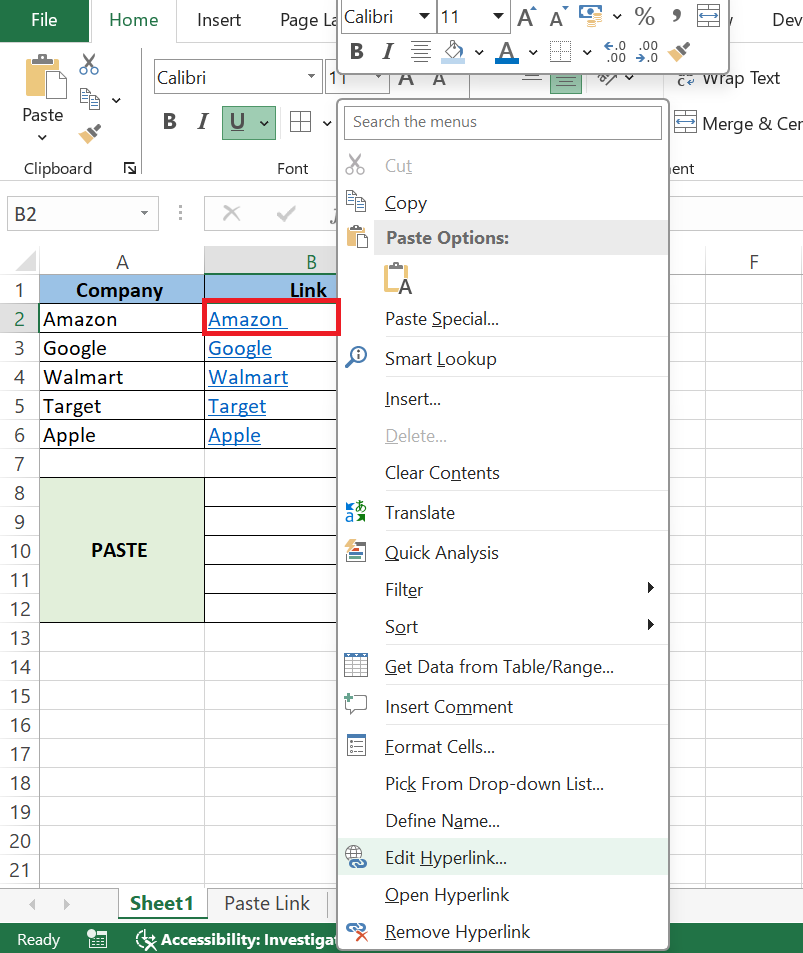The width and height of the screenshot is (803, 953).
Task: Click the Search the menus field
Action: click(503, 122)
